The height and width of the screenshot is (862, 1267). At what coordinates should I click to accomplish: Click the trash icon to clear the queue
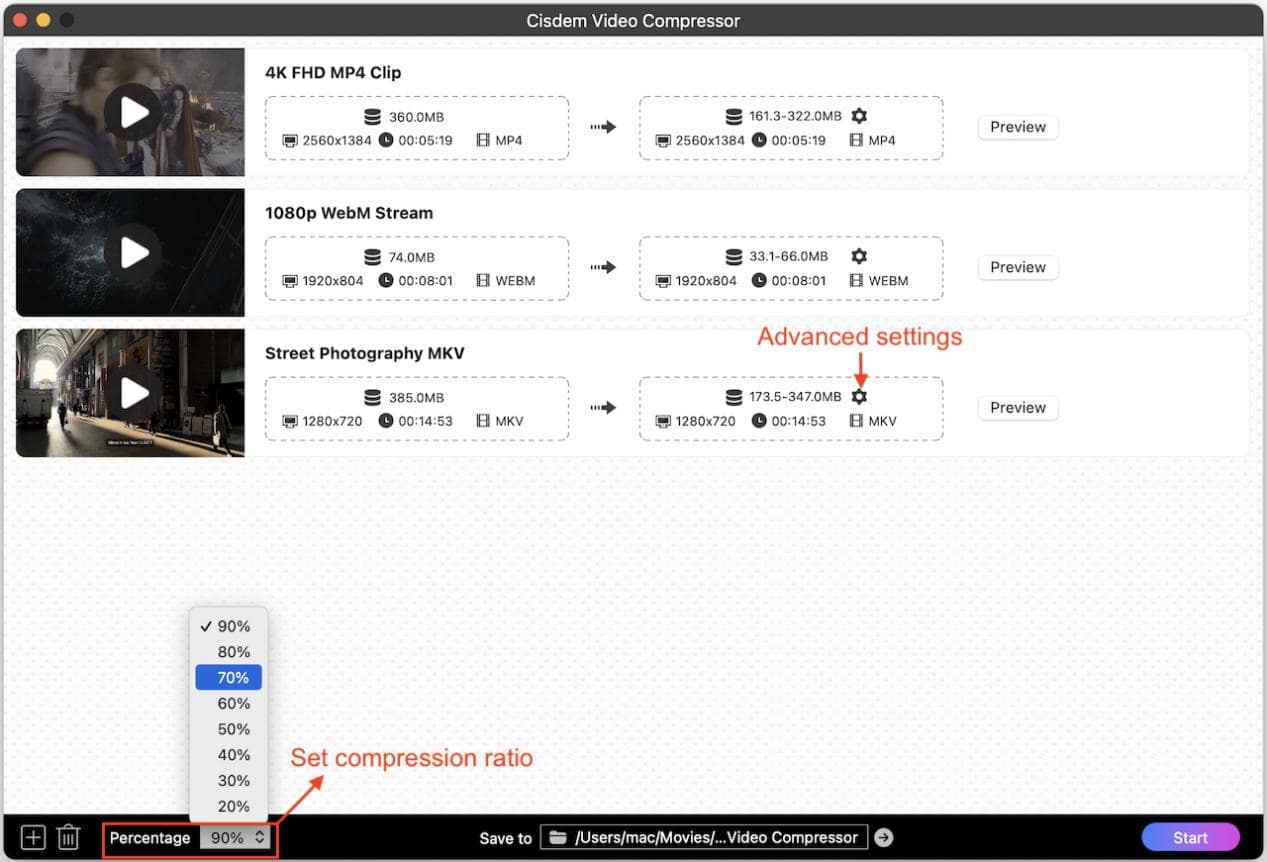[67, 837]
